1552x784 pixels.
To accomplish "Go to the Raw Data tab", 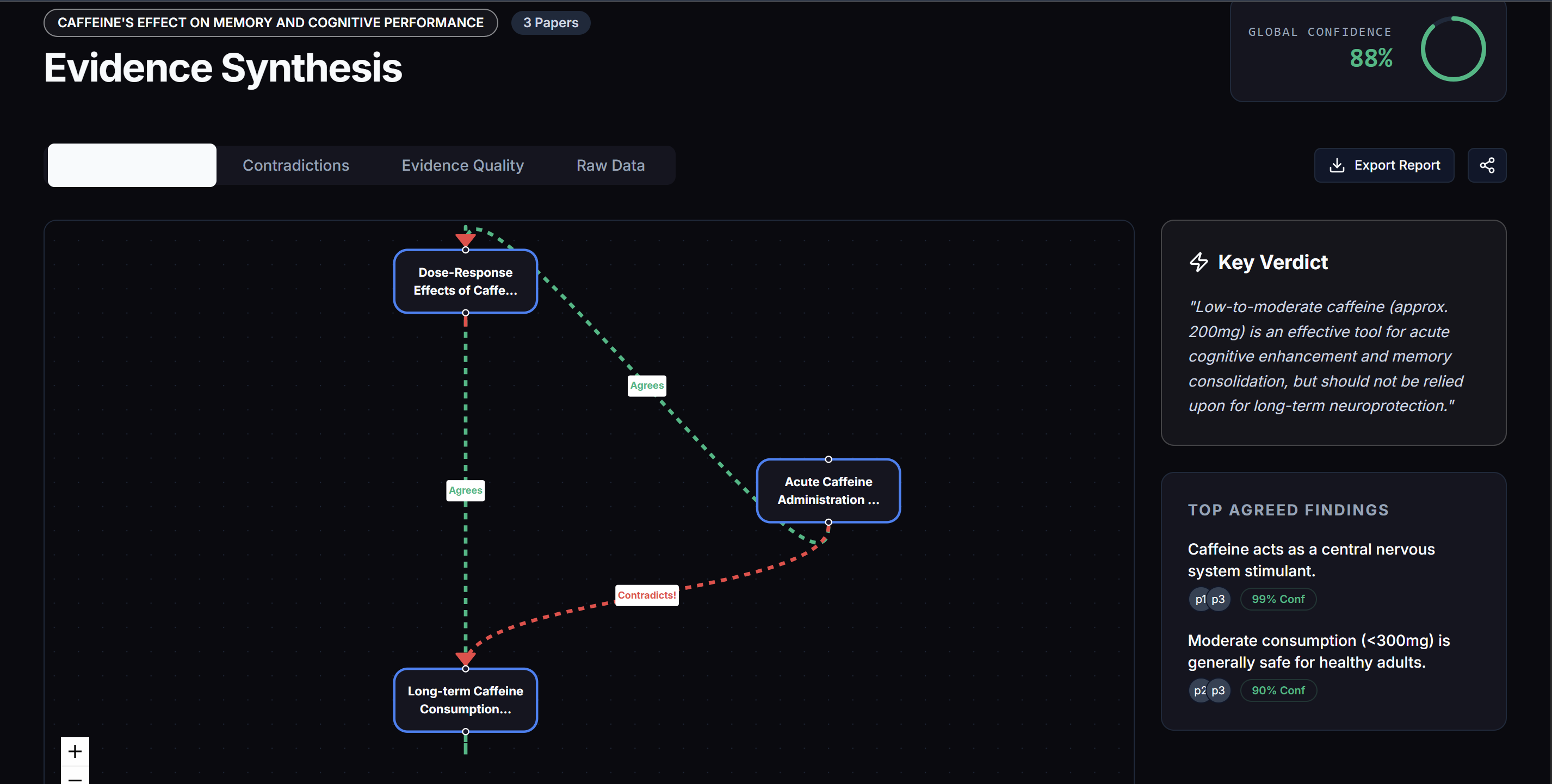I will [x=610, y=165].
